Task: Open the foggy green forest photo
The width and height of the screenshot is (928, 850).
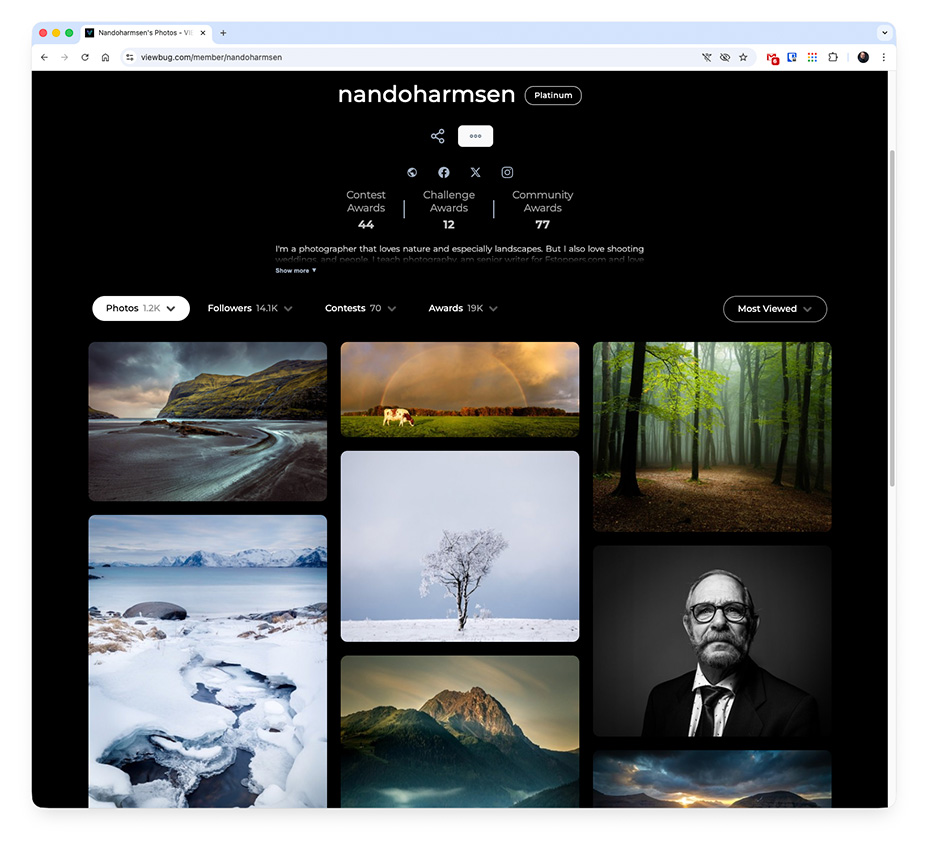Action: (x=712, y=436)
